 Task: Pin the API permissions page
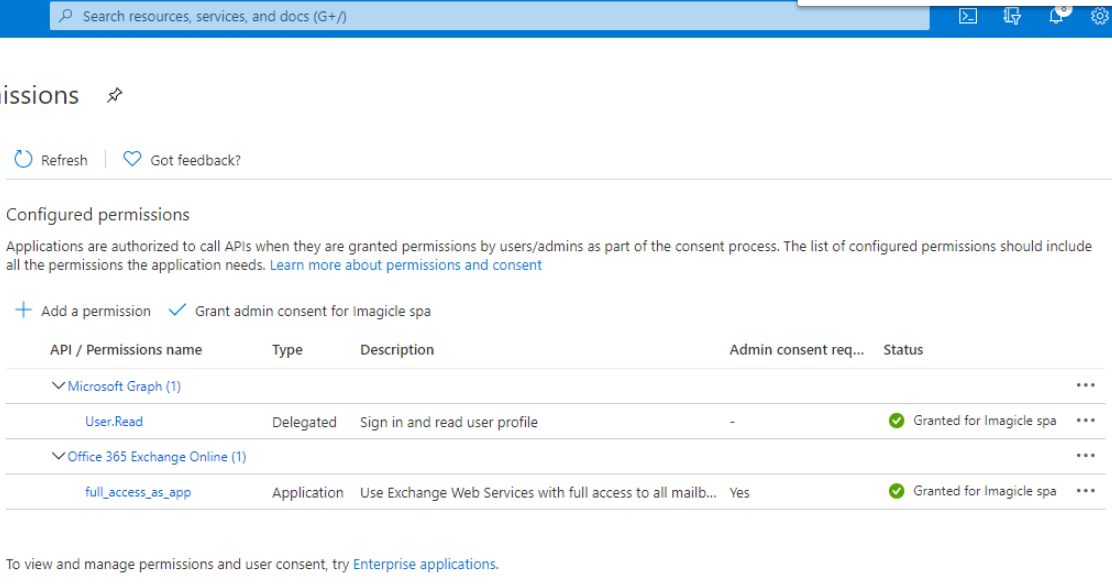point(114,96)
